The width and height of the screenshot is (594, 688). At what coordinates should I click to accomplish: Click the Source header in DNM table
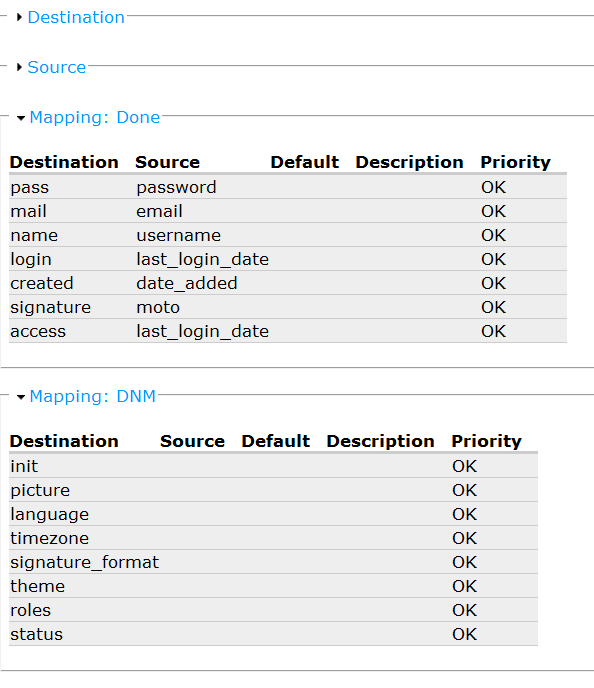193,441
